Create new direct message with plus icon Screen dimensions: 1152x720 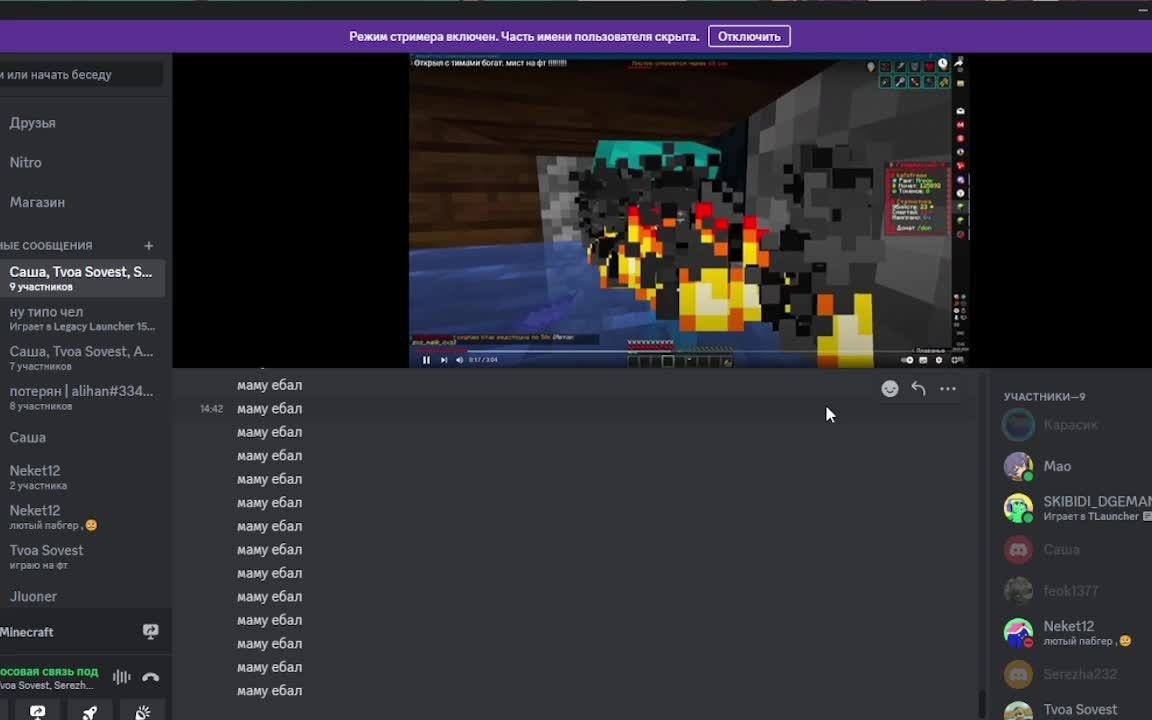click(148, 245)
